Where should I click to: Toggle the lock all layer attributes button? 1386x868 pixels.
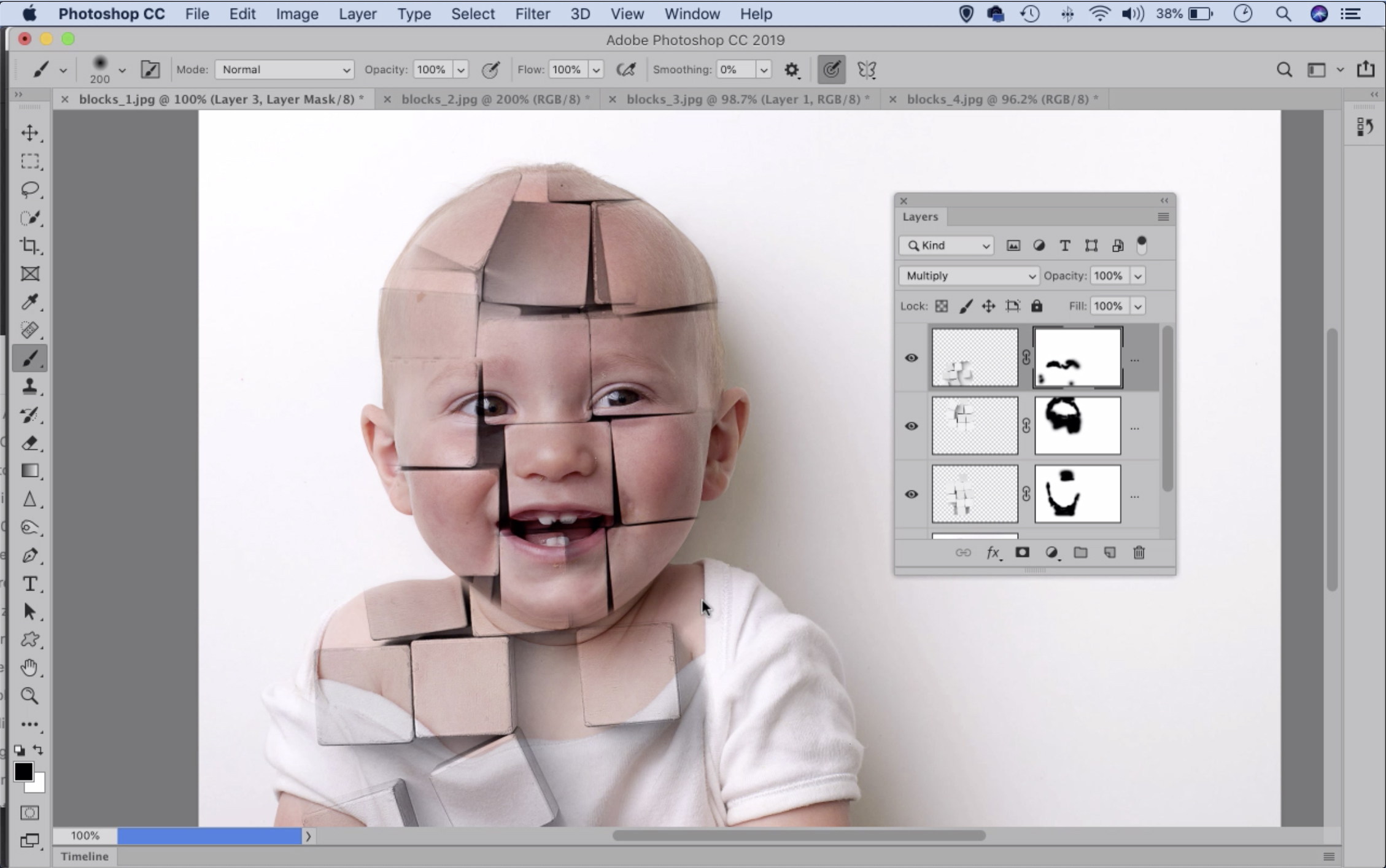1037,306
